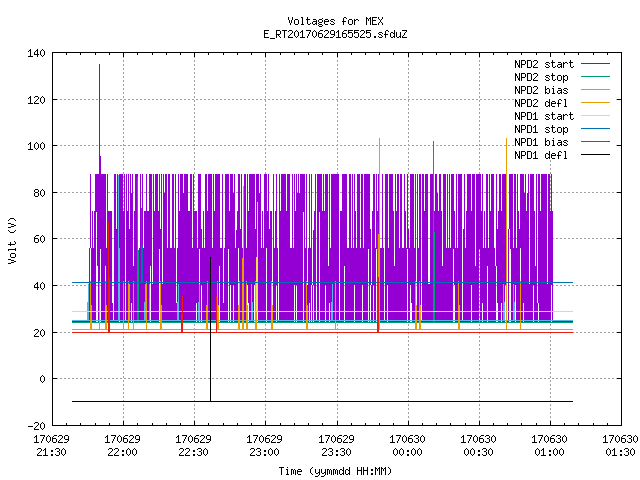Image resolution: width=640 pixels, height=480 pixels.
Task: Click the 170629 22:00 time tick label
Action: click(122, 446)
